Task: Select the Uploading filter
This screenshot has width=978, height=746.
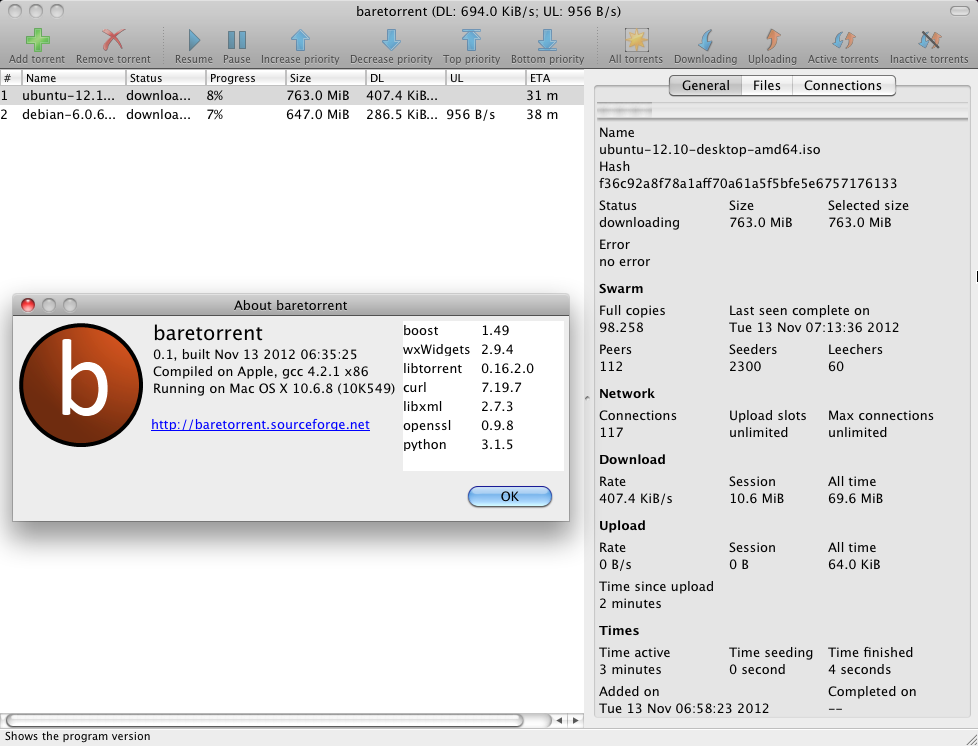Action: point(772,40)
